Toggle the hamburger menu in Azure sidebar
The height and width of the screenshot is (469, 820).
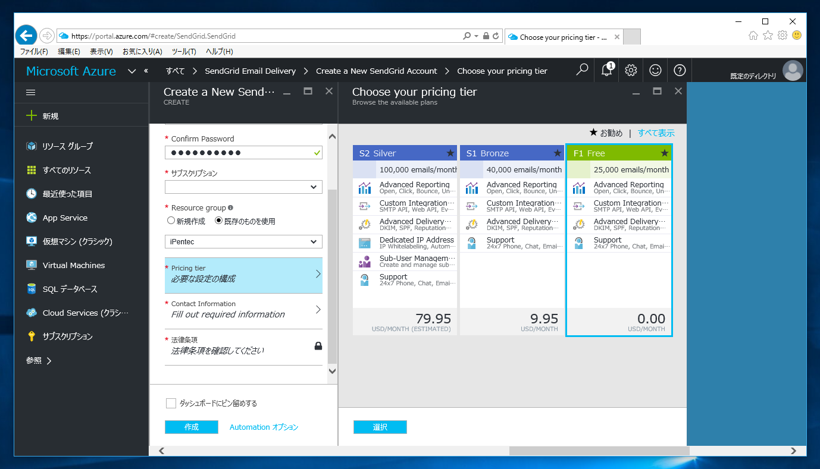31,93
